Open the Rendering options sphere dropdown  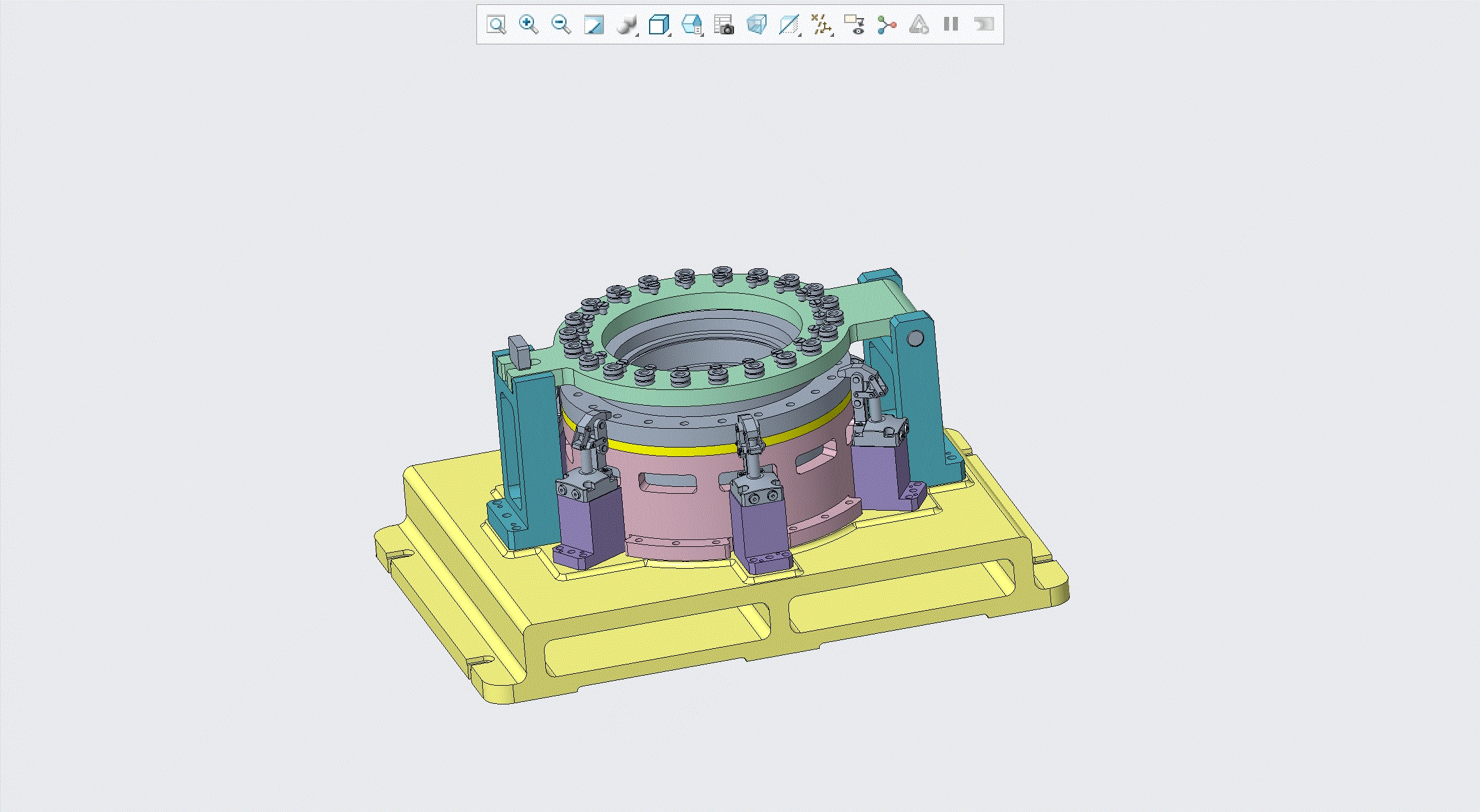pyautogui.click(x=626, y=25)
